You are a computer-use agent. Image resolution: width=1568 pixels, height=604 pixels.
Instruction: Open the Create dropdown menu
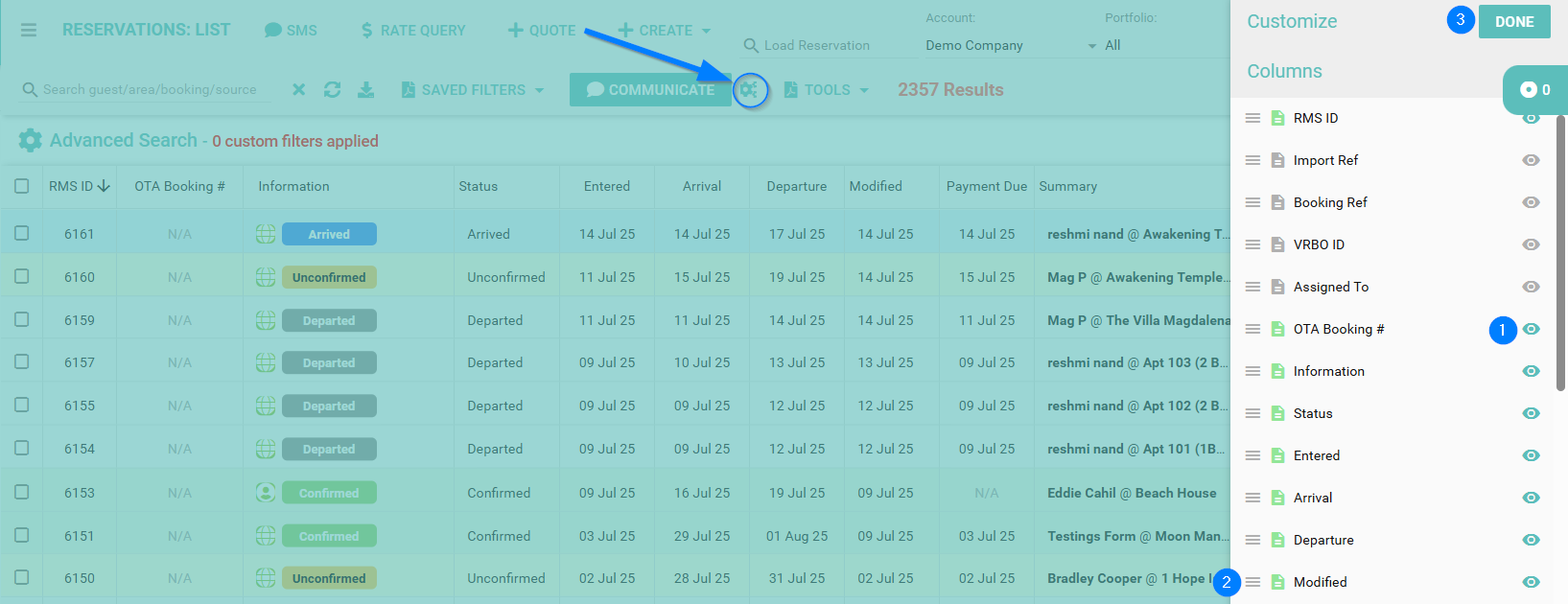665,31
